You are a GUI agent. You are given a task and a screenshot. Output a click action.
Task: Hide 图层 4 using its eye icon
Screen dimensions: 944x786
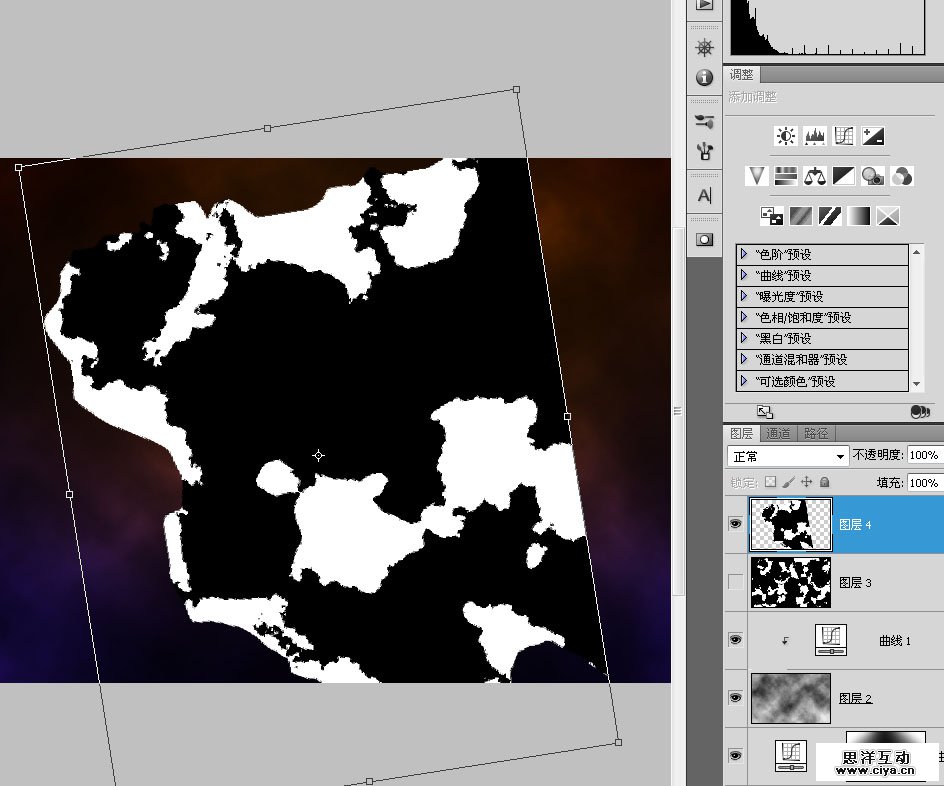[736, 523]
